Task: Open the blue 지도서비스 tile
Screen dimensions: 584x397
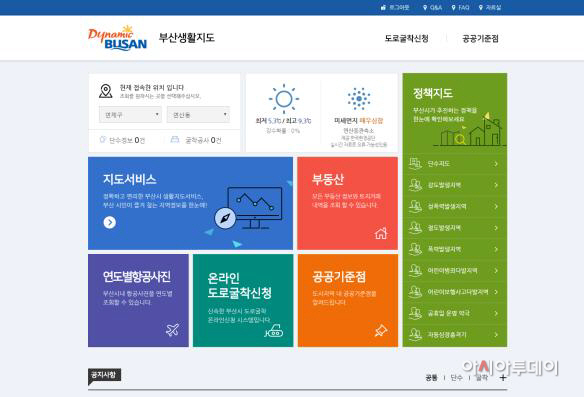Action: pos(190,203)
